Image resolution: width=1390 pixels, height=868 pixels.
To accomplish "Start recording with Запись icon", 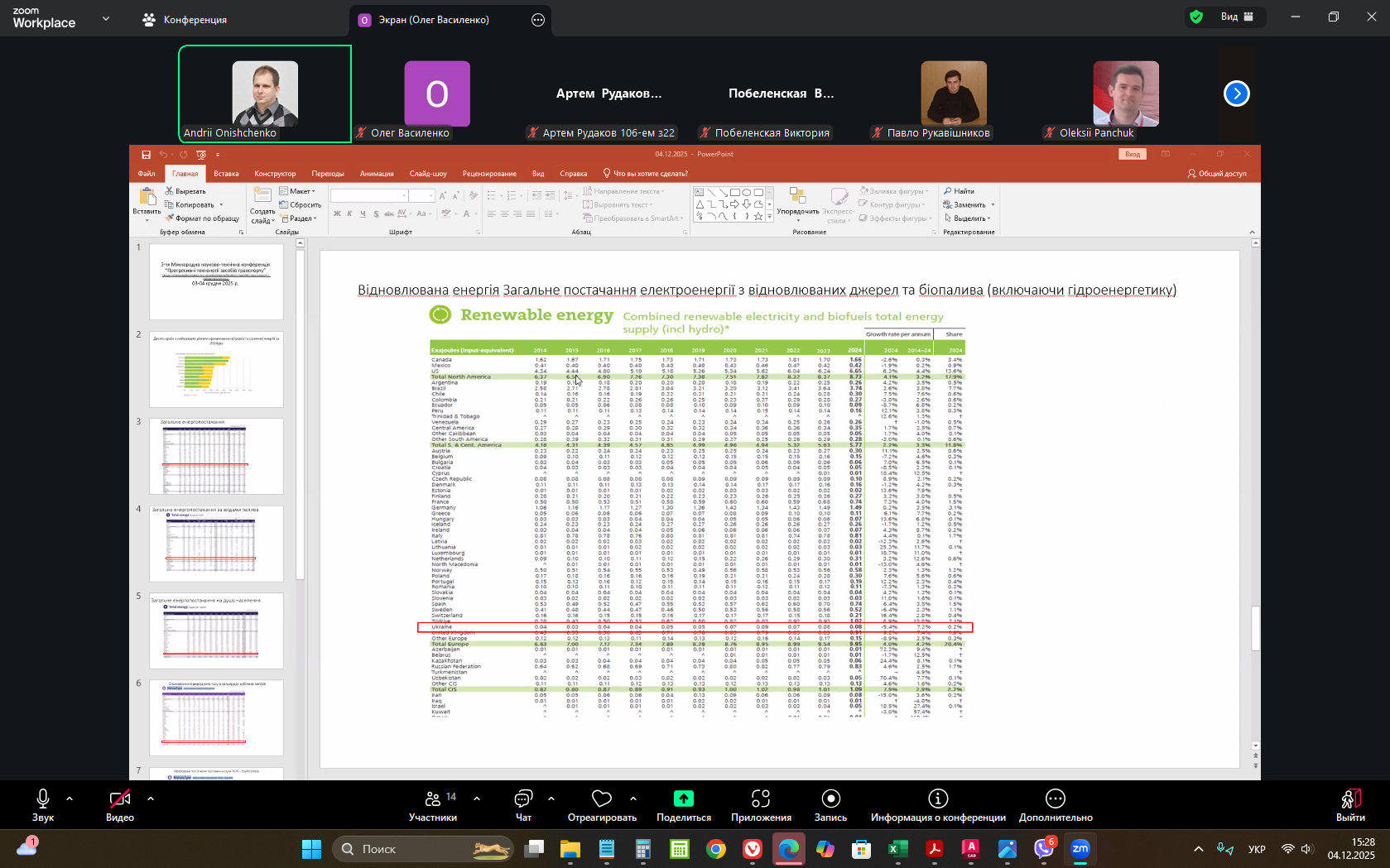I will (830, 799).
